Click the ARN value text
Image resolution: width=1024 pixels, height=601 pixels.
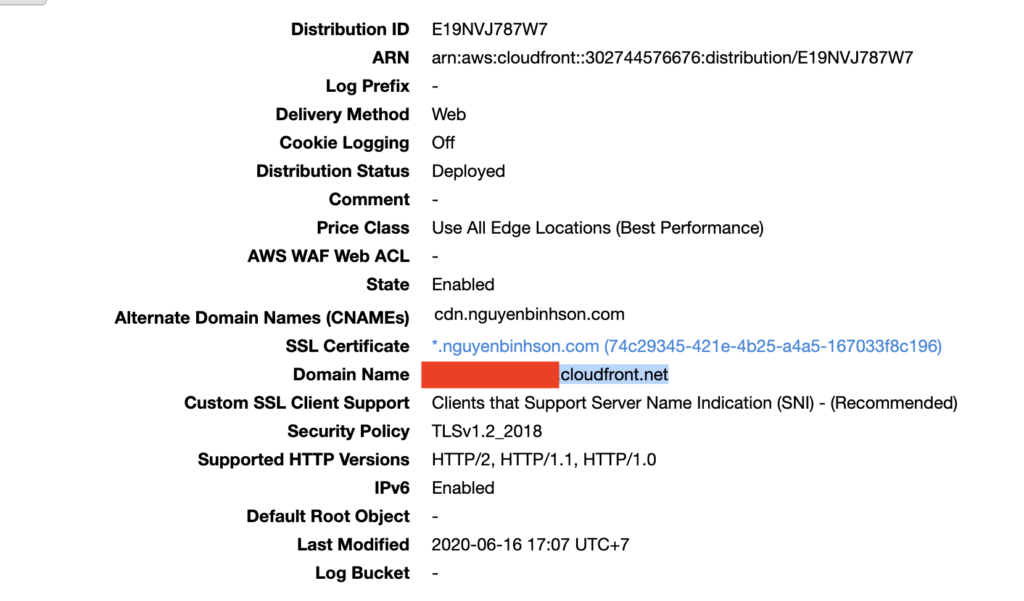pyautogui.click(x=672, y=58)
